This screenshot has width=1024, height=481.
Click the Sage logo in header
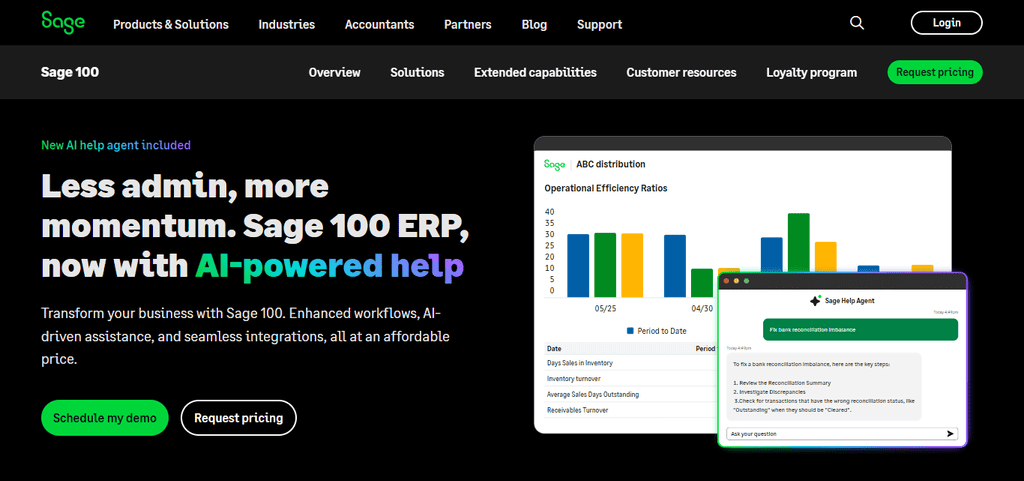[x=63, y=22]
